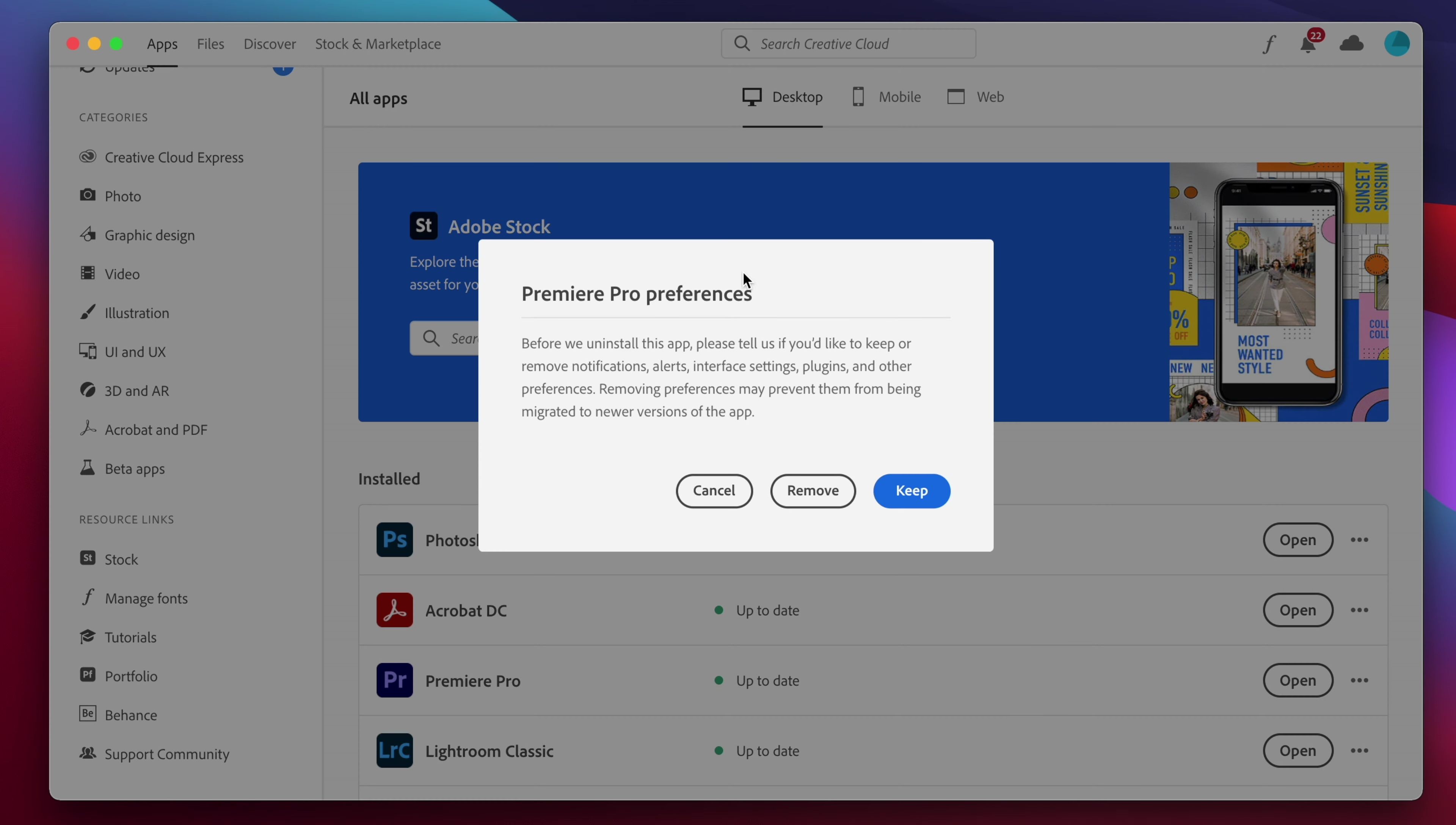
Task: Open the UI and UX category
Action: (122, 352)
